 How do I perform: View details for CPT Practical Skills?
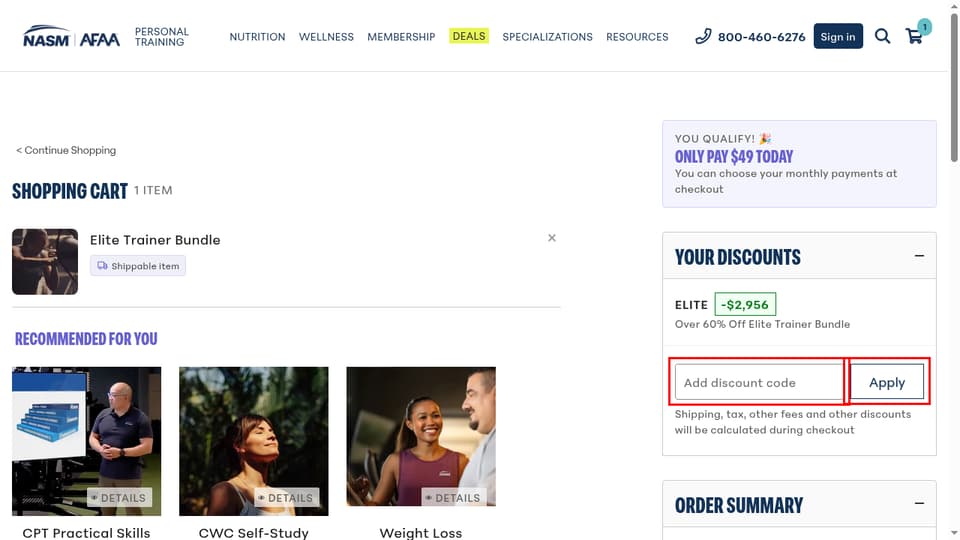[x=119, y=498]
